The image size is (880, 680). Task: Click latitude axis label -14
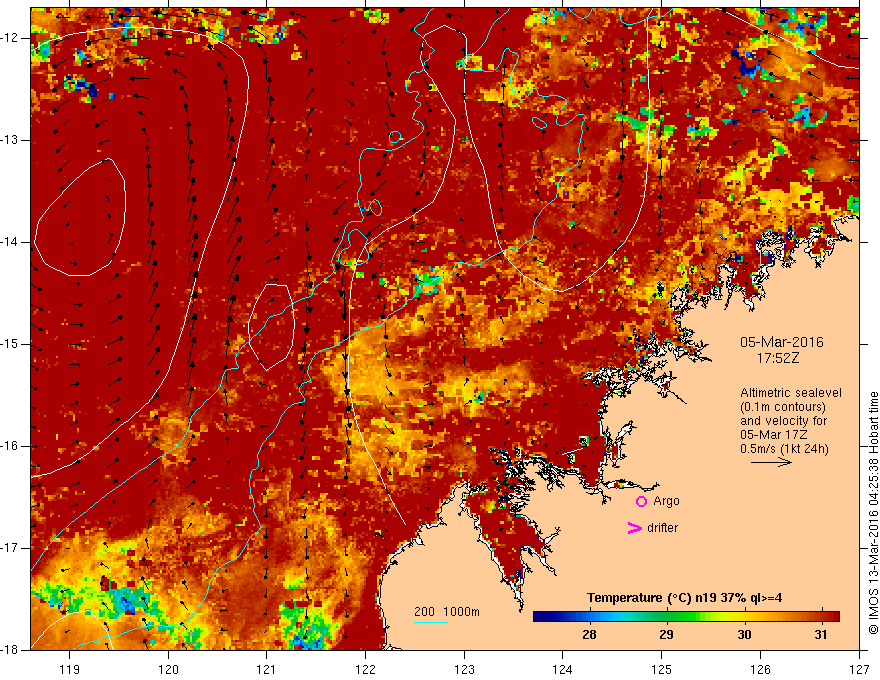(x=10, y=242)
